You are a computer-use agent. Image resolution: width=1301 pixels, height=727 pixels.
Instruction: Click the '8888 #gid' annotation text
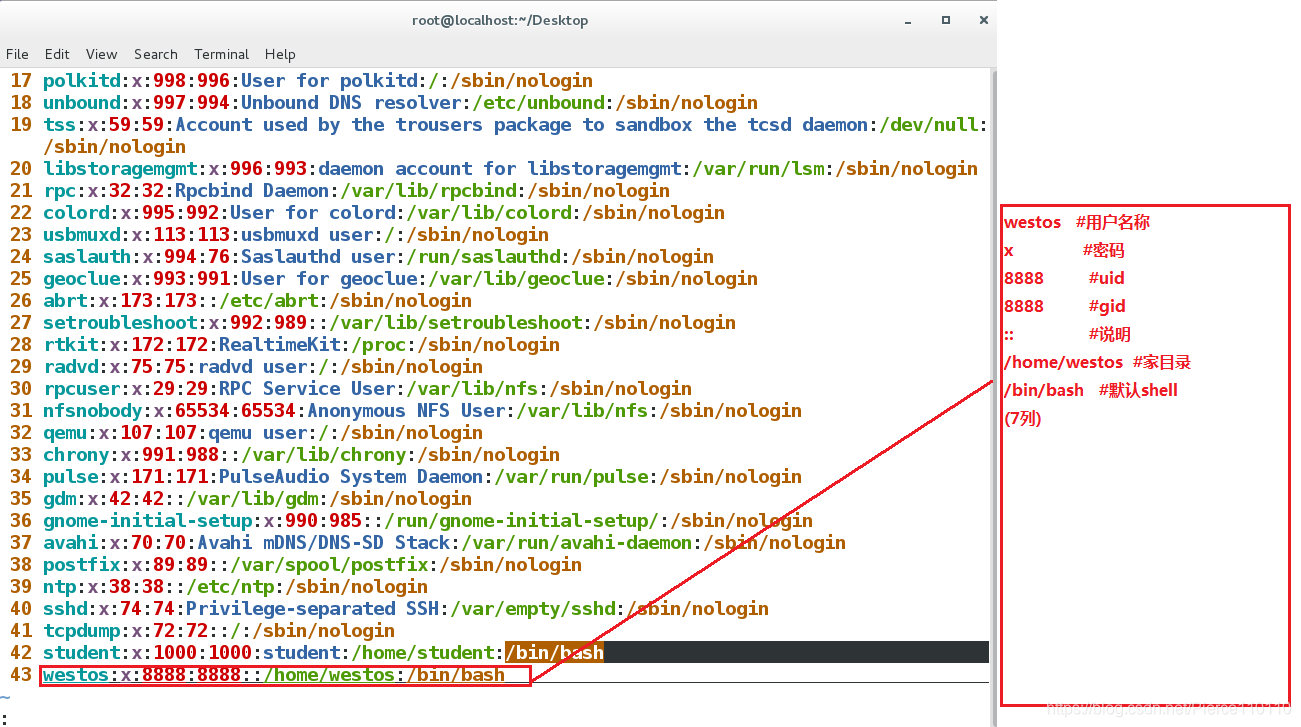pyautogui.click(x=1065, y=306)
